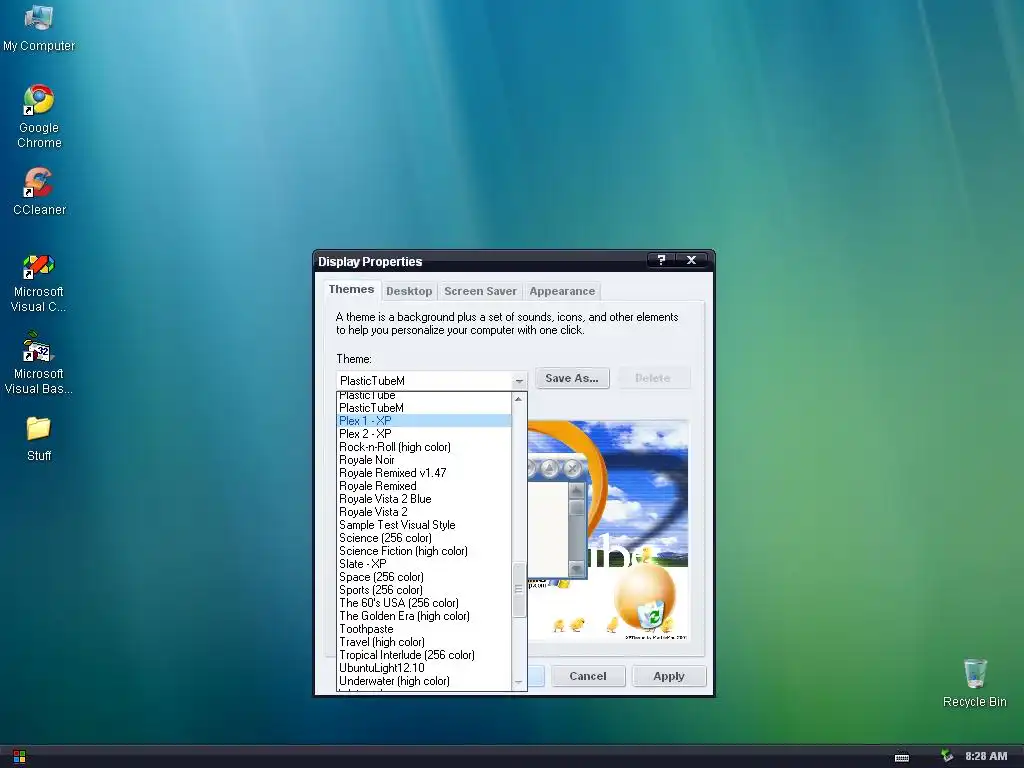Click the Help question mark button

661,260
